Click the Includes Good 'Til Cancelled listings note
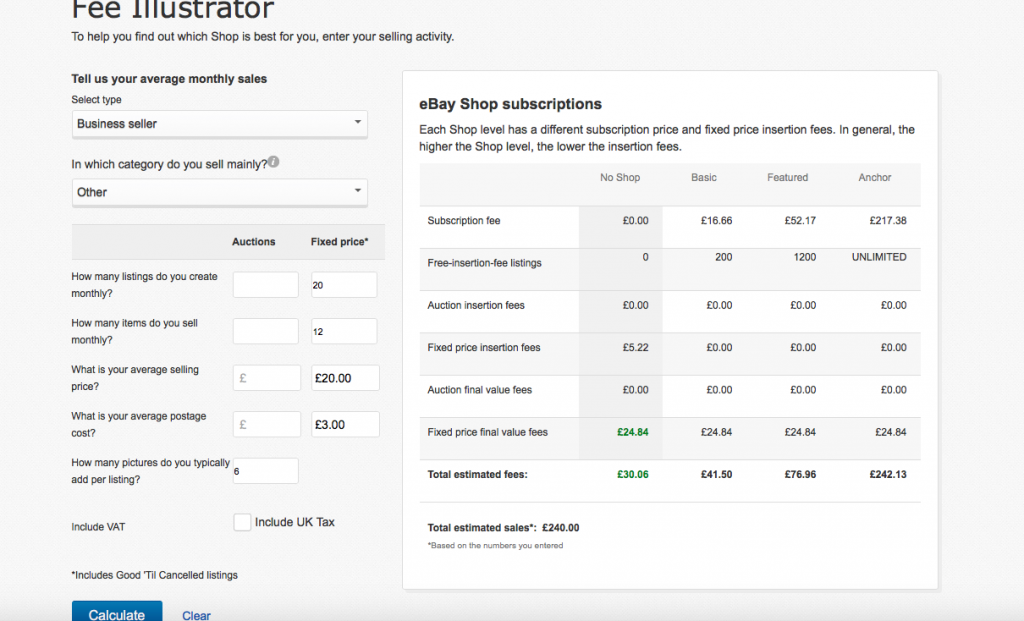This screenshot has height=621, width=1024. pos(154,575)
